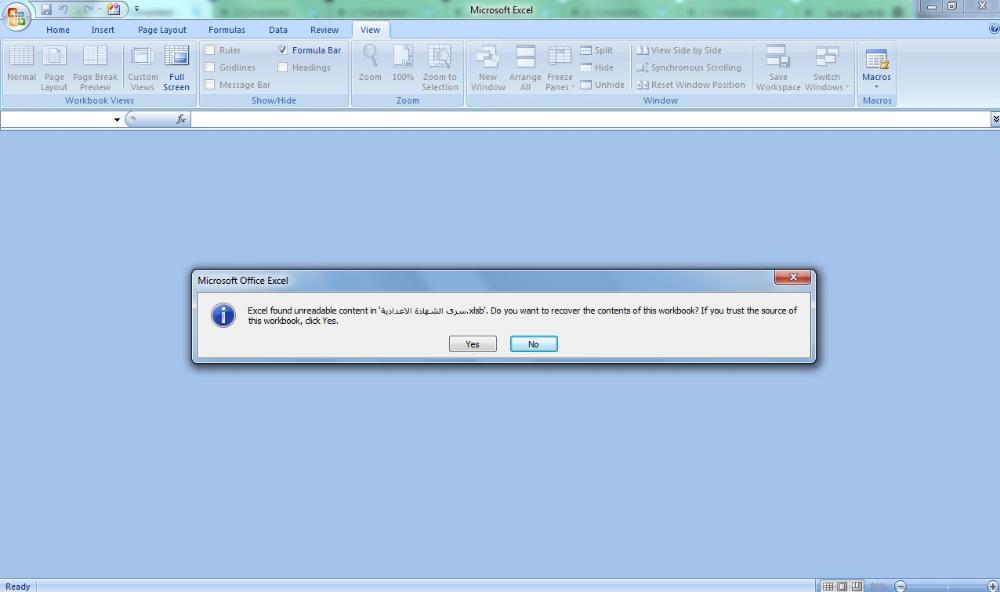The image size is (1000, 592).
Task: Switch to Full Screen view
Action: pyautogui.click(x=176, y=68)
